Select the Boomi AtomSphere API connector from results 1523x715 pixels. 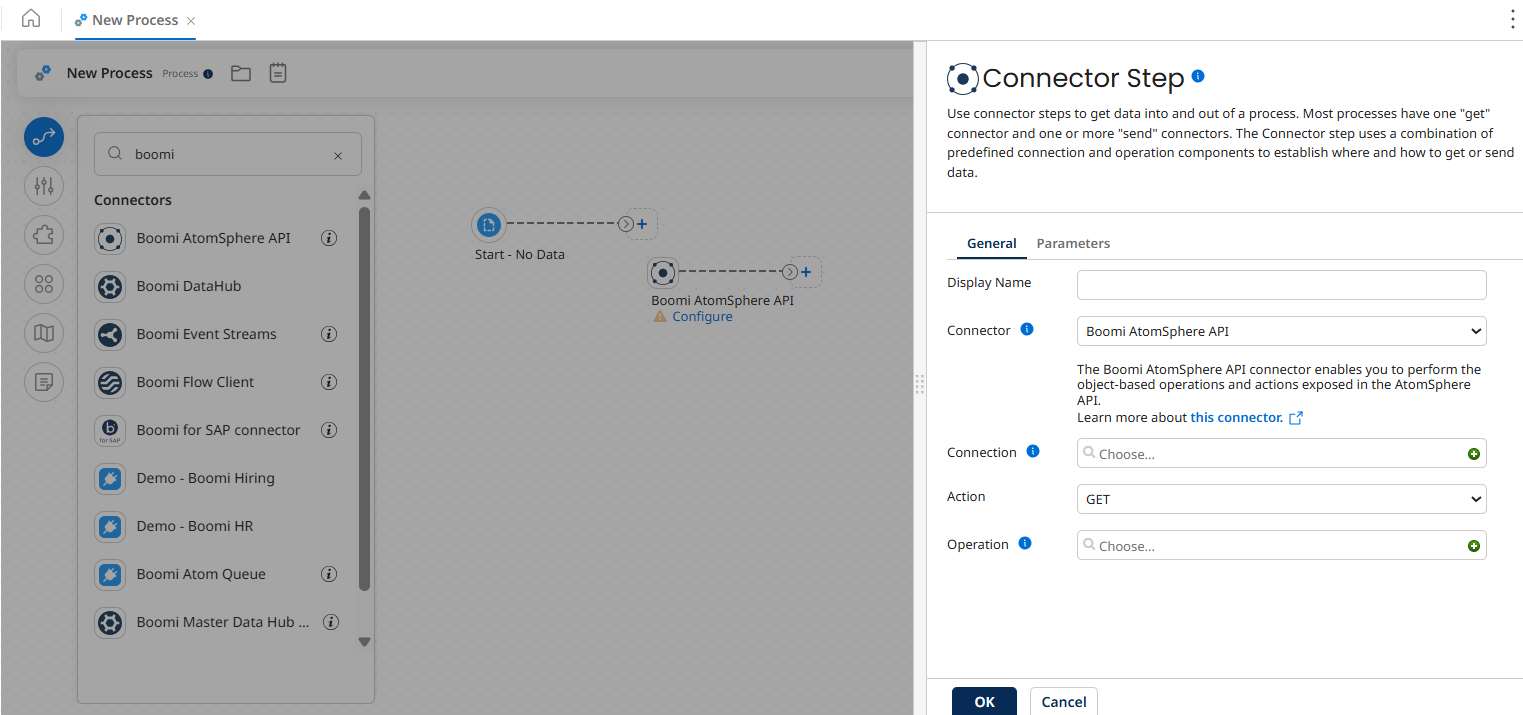[x=214, y=238]
